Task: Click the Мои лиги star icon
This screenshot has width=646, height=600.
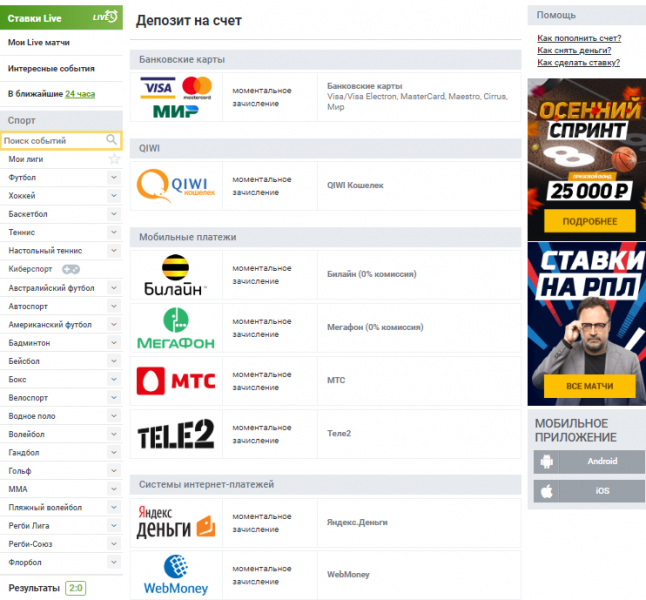Action: click(x=114, y=159)
